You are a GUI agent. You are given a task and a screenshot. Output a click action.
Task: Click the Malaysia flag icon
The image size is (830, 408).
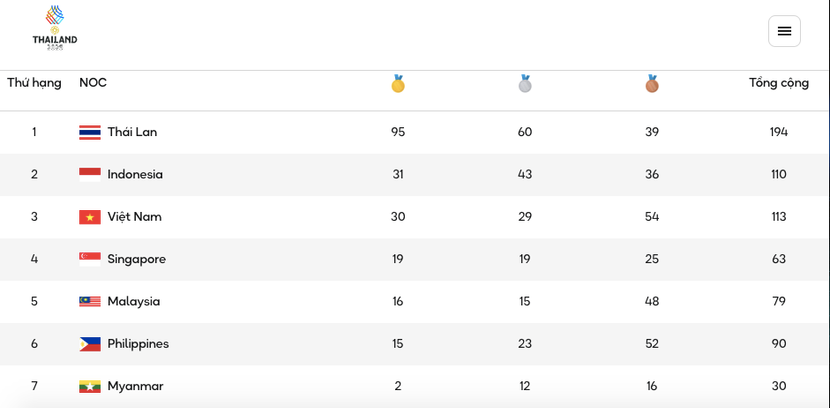click(x=90, y=301)
